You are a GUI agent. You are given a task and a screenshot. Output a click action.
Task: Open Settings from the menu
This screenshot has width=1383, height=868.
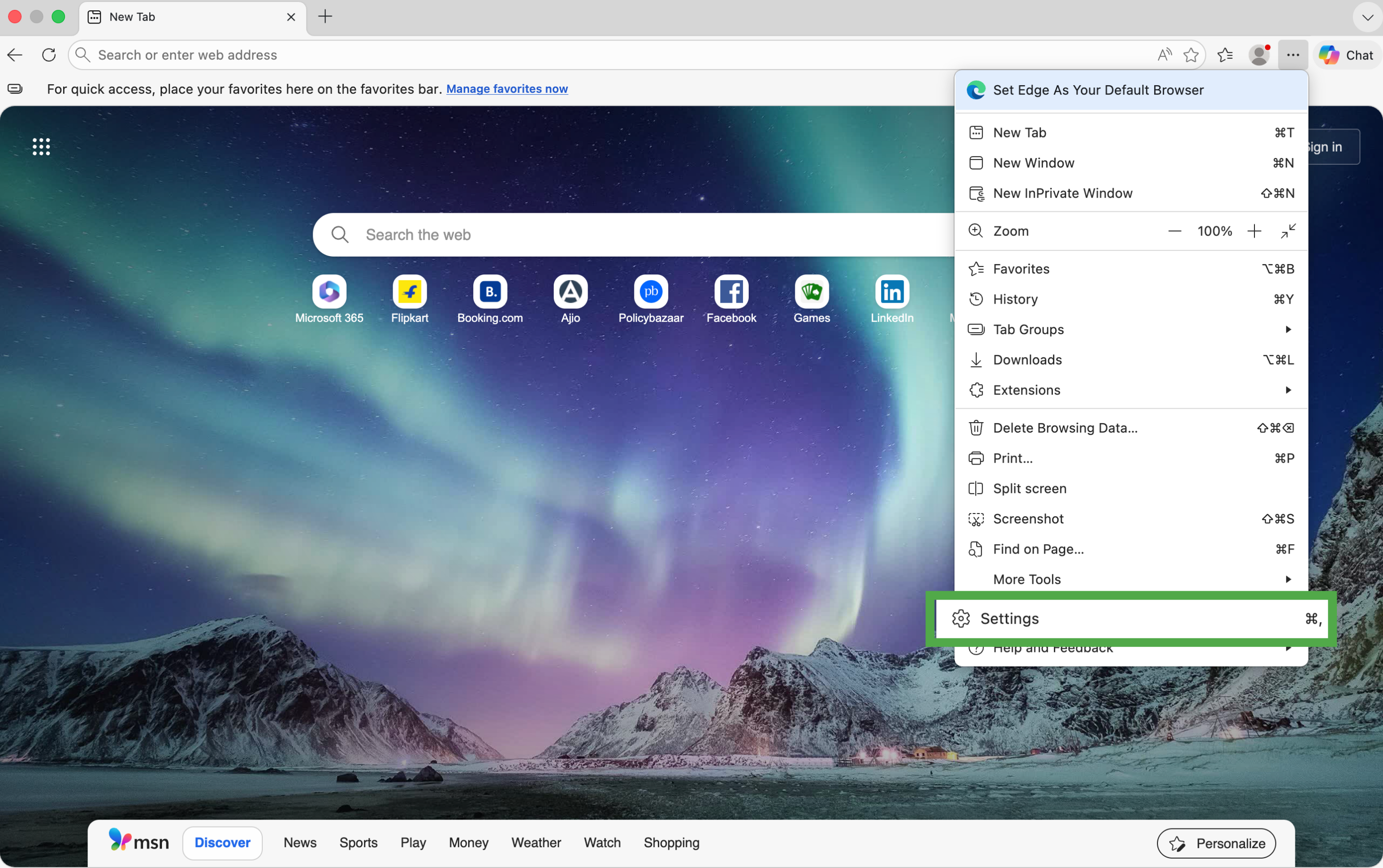coord(1131,618)
